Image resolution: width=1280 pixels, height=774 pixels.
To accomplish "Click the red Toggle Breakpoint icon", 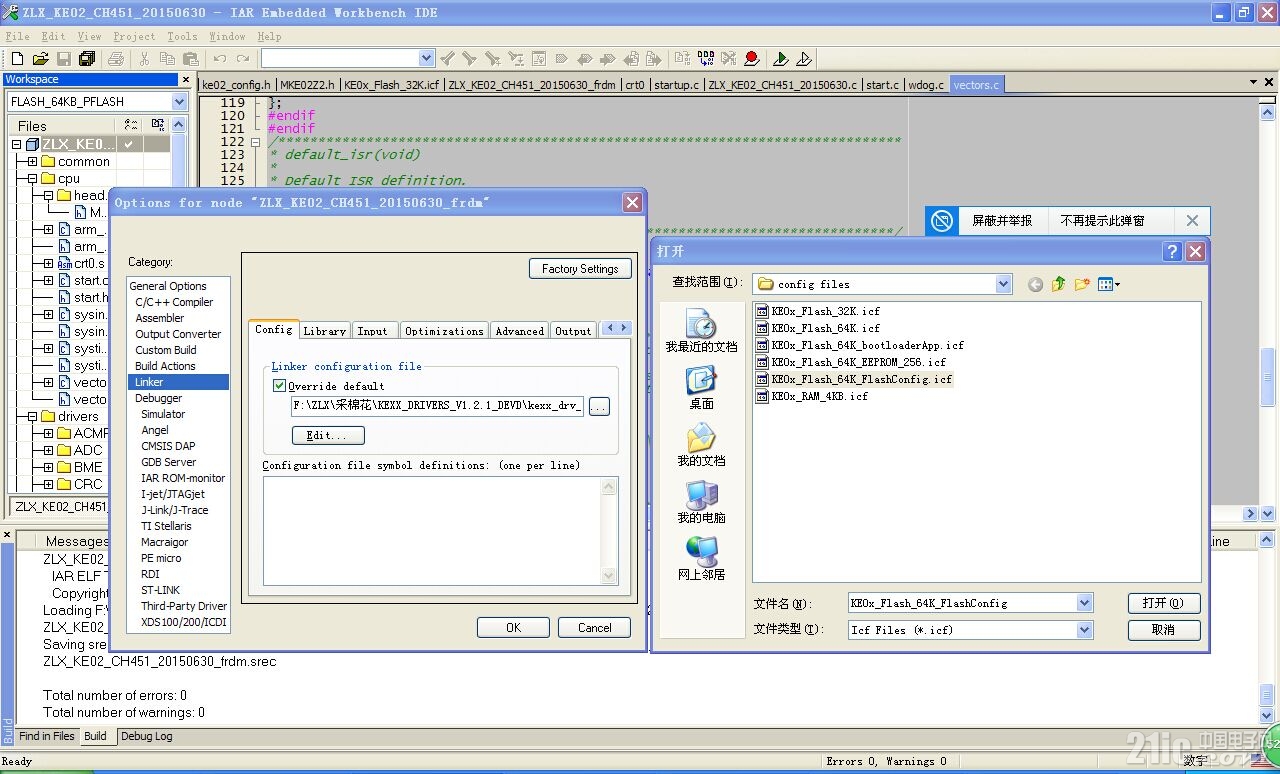I will [x=752, y=59].
